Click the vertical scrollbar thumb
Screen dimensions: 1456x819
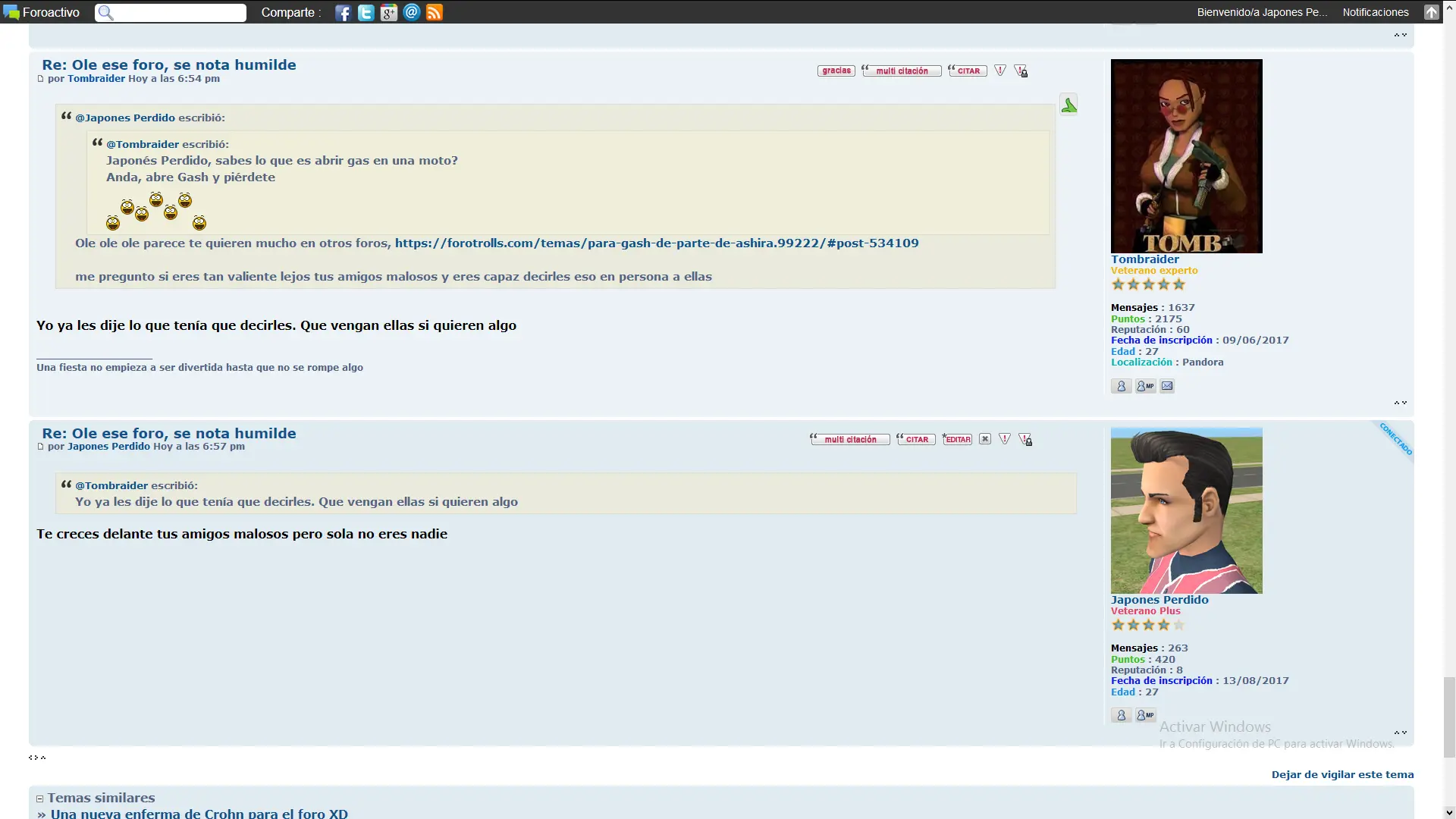pos(1449,717)
